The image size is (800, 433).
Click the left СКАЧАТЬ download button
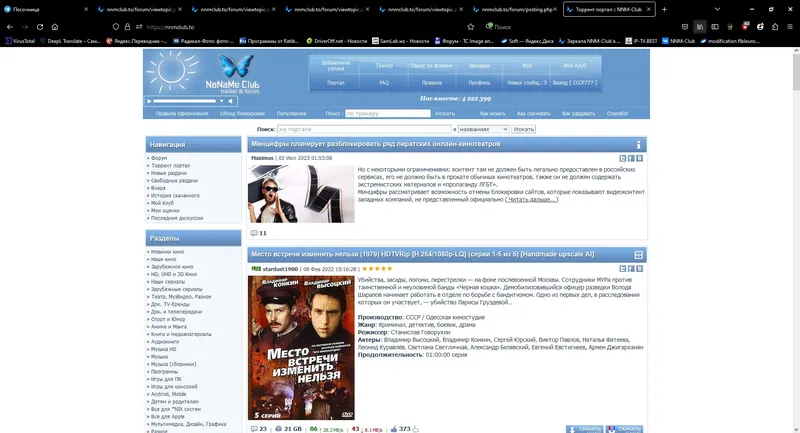click(584, 429)
